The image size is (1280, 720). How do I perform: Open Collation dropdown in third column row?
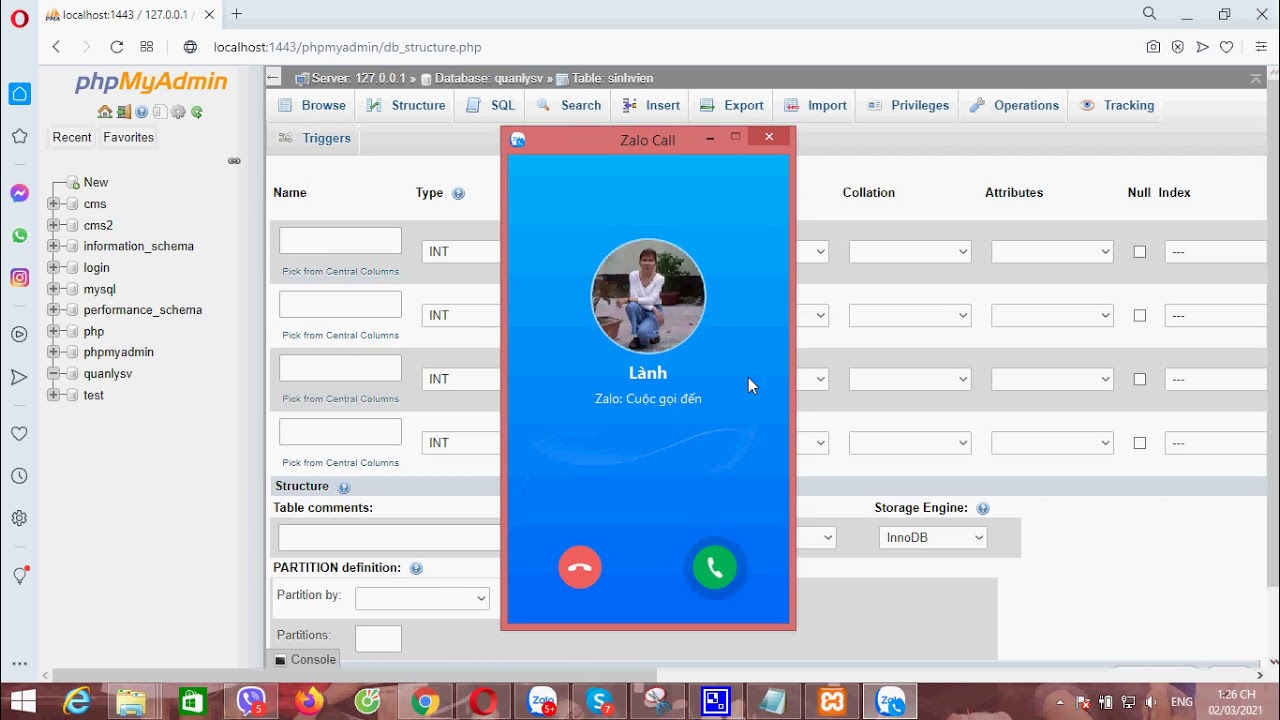(x=910, y=379)
